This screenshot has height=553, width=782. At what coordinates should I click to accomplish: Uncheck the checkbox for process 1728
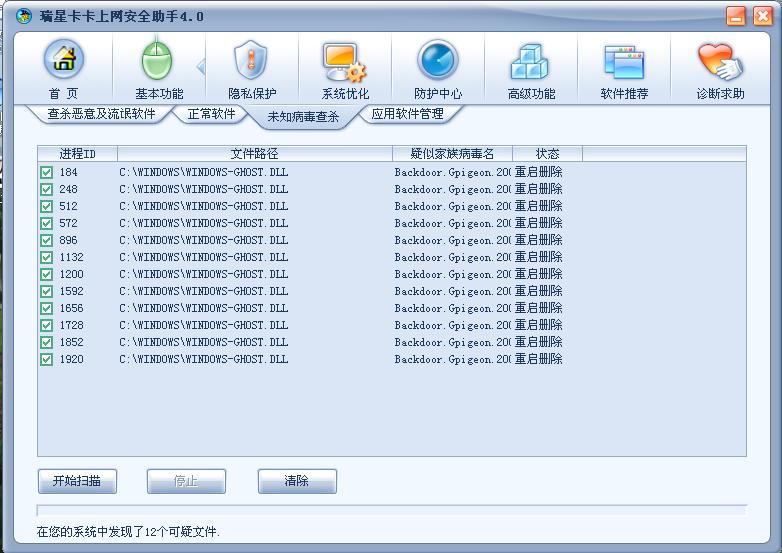pos(46,325)
